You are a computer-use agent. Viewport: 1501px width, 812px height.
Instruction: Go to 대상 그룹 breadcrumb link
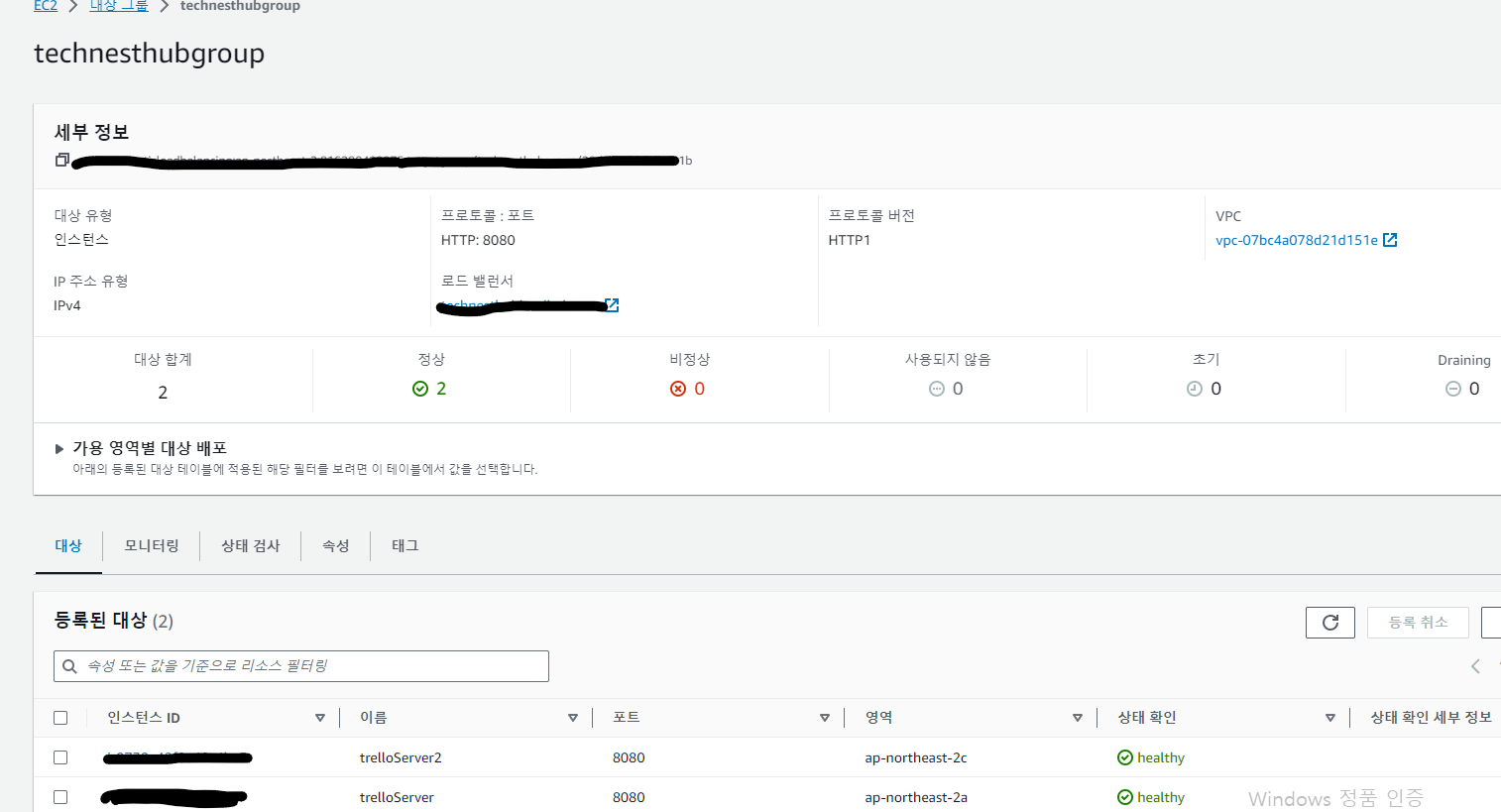119,6
